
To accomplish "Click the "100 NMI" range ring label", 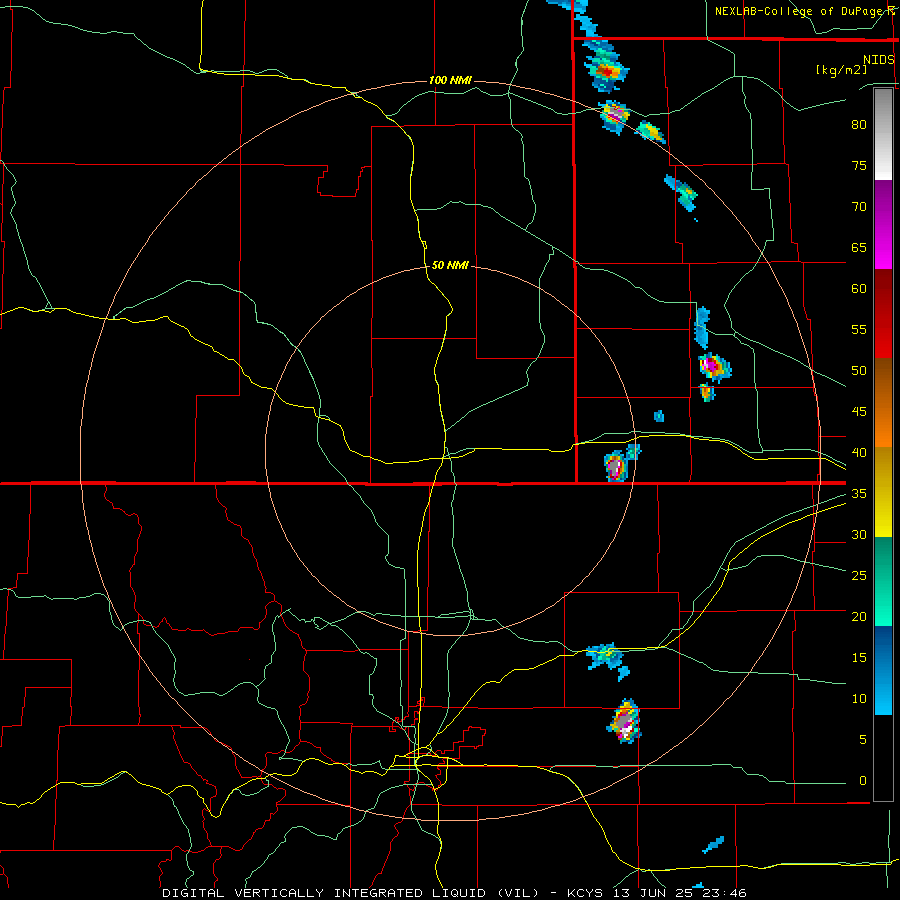I will (x=450, y=80).
